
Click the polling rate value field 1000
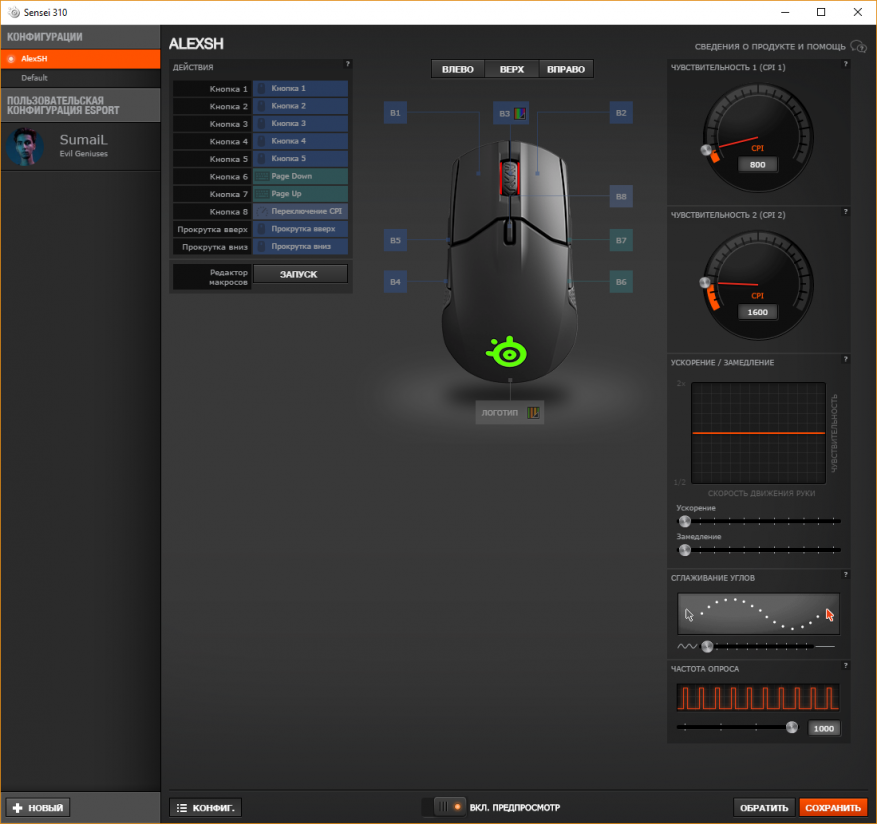point(824,728)
